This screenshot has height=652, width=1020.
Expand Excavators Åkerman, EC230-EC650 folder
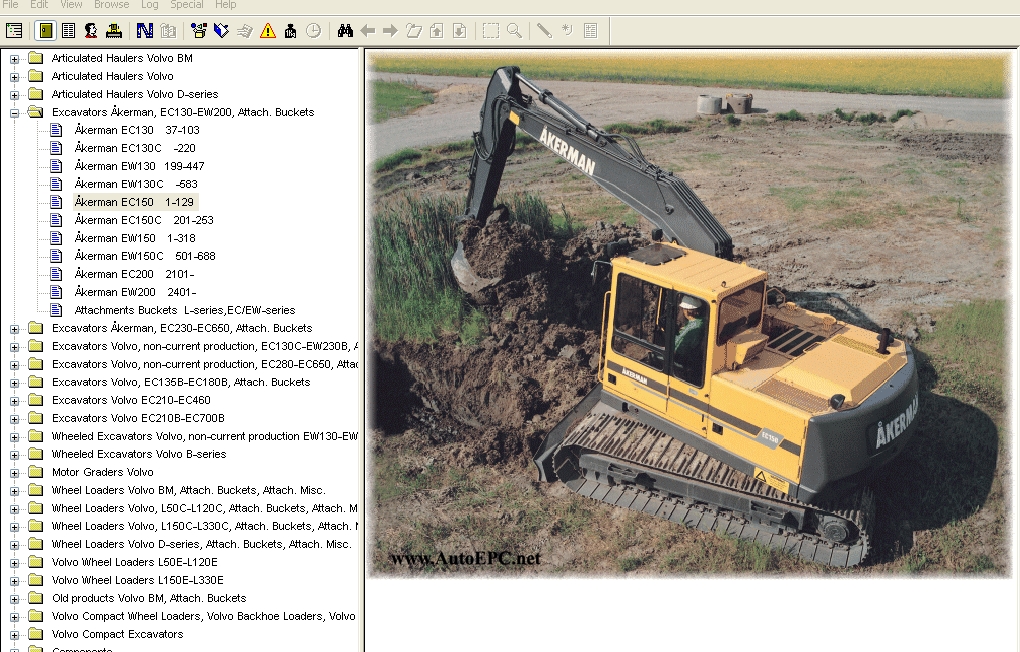14,329
